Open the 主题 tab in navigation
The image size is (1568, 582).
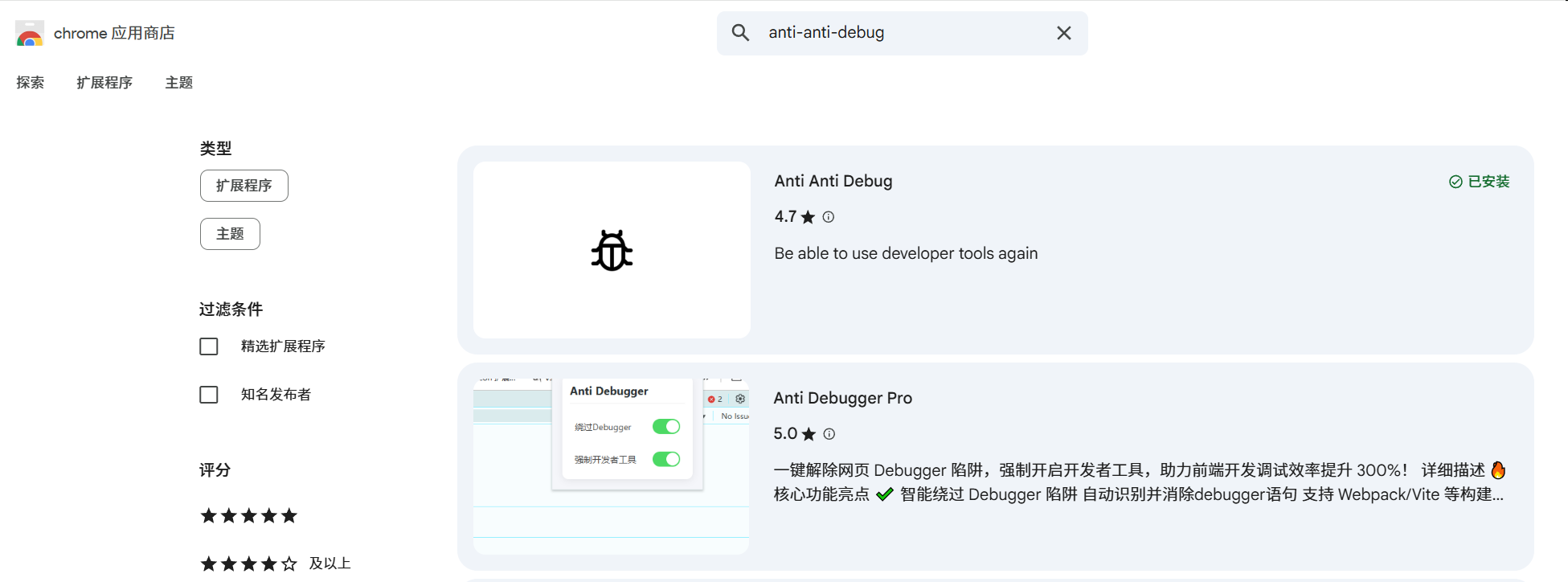pos(179,83)
